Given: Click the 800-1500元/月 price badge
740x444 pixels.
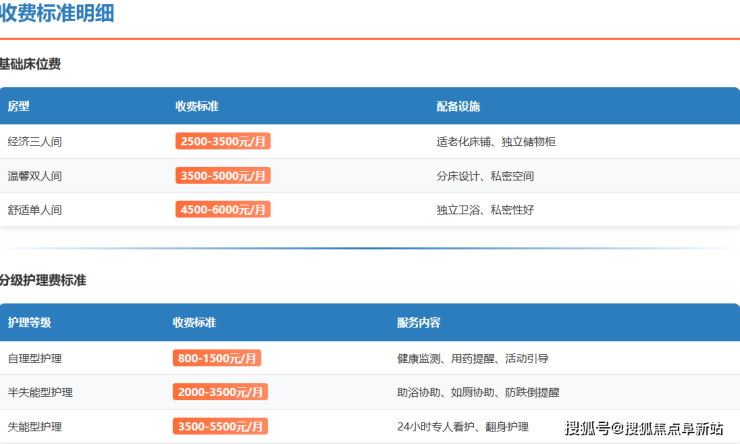Looking at the screenshot, I should click(x=217, y=358).
